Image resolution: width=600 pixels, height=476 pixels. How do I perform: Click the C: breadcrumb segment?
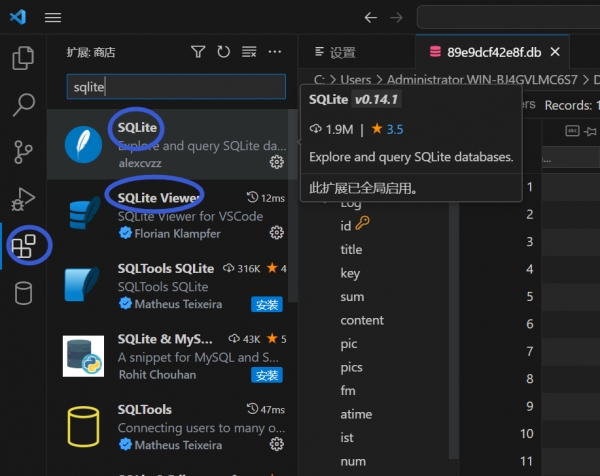[320, 80]
